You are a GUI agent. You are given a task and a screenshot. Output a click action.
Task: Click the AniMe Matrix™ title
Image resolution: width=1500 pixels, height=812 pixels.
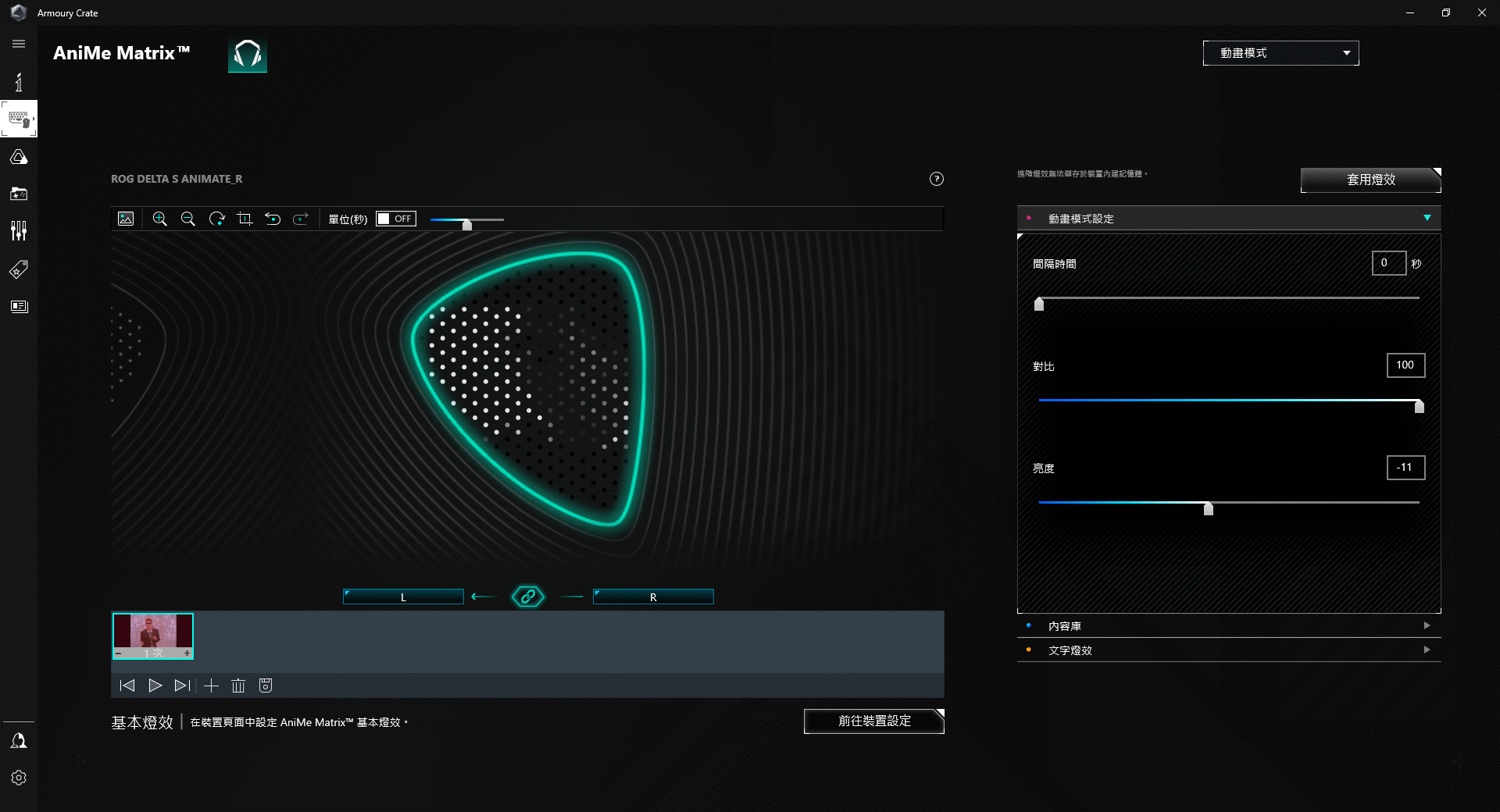[x=122, y=53]
